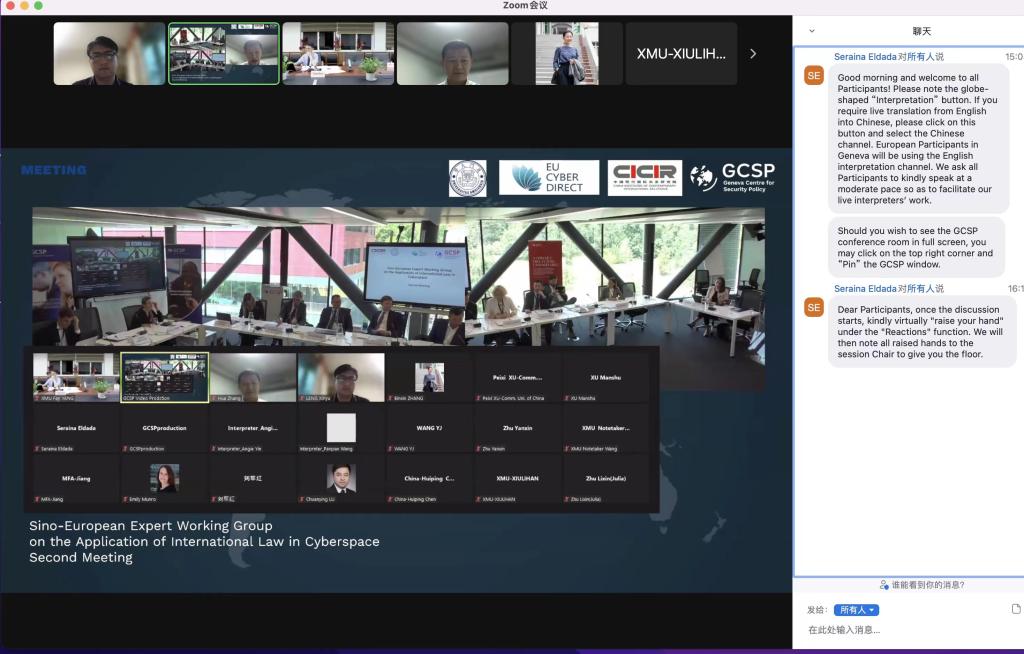The height and width of the screenshot is (654, 1024).
Task: Click the CICIR logo in shared screen
Action: (644, 178)
